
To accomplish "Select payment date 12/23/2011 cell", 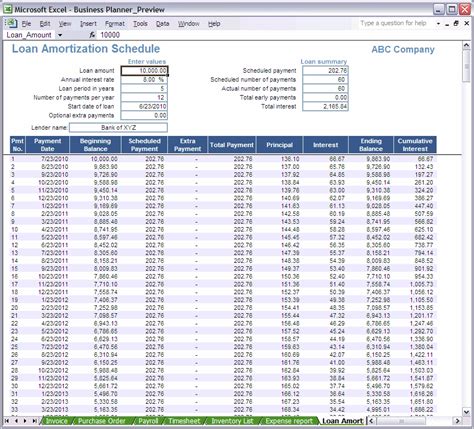I will click(48, 292).
